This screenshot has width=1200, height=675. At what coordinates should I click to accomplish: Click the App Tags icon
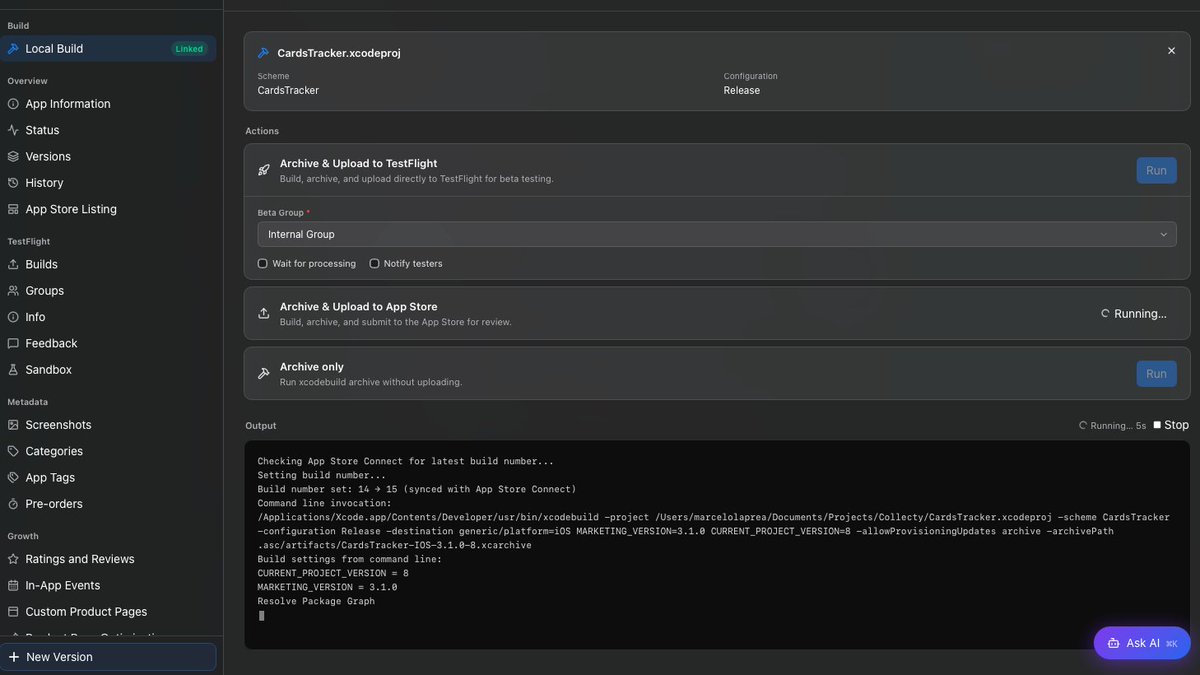[x=13, y=477]
